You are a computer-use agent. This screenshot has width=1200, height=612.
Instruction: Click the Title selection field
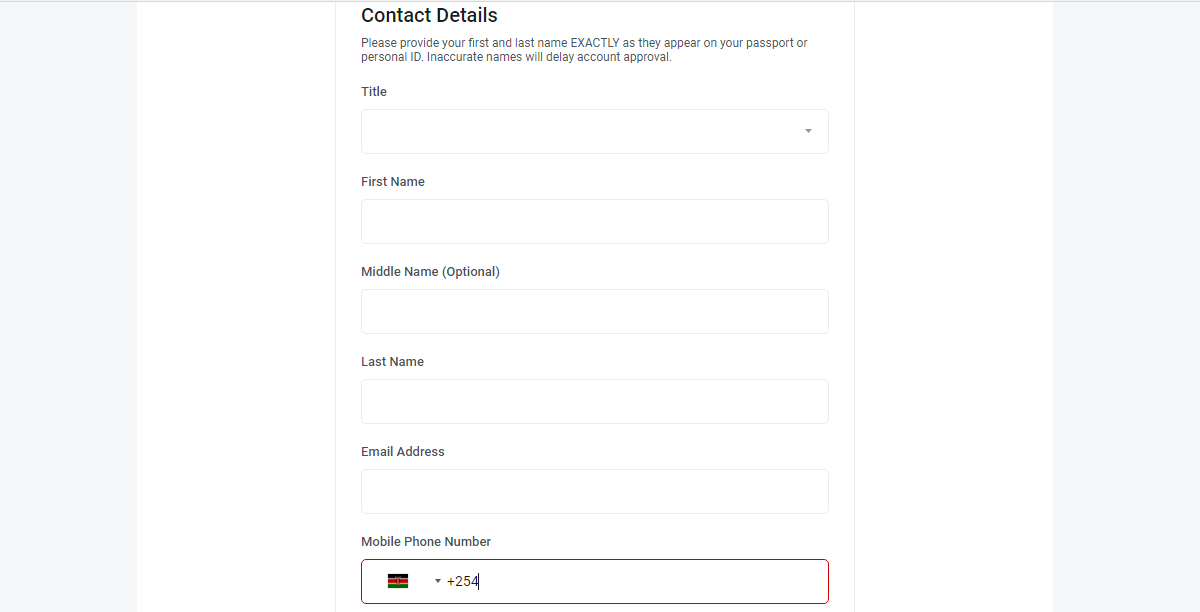pos(594,131)
